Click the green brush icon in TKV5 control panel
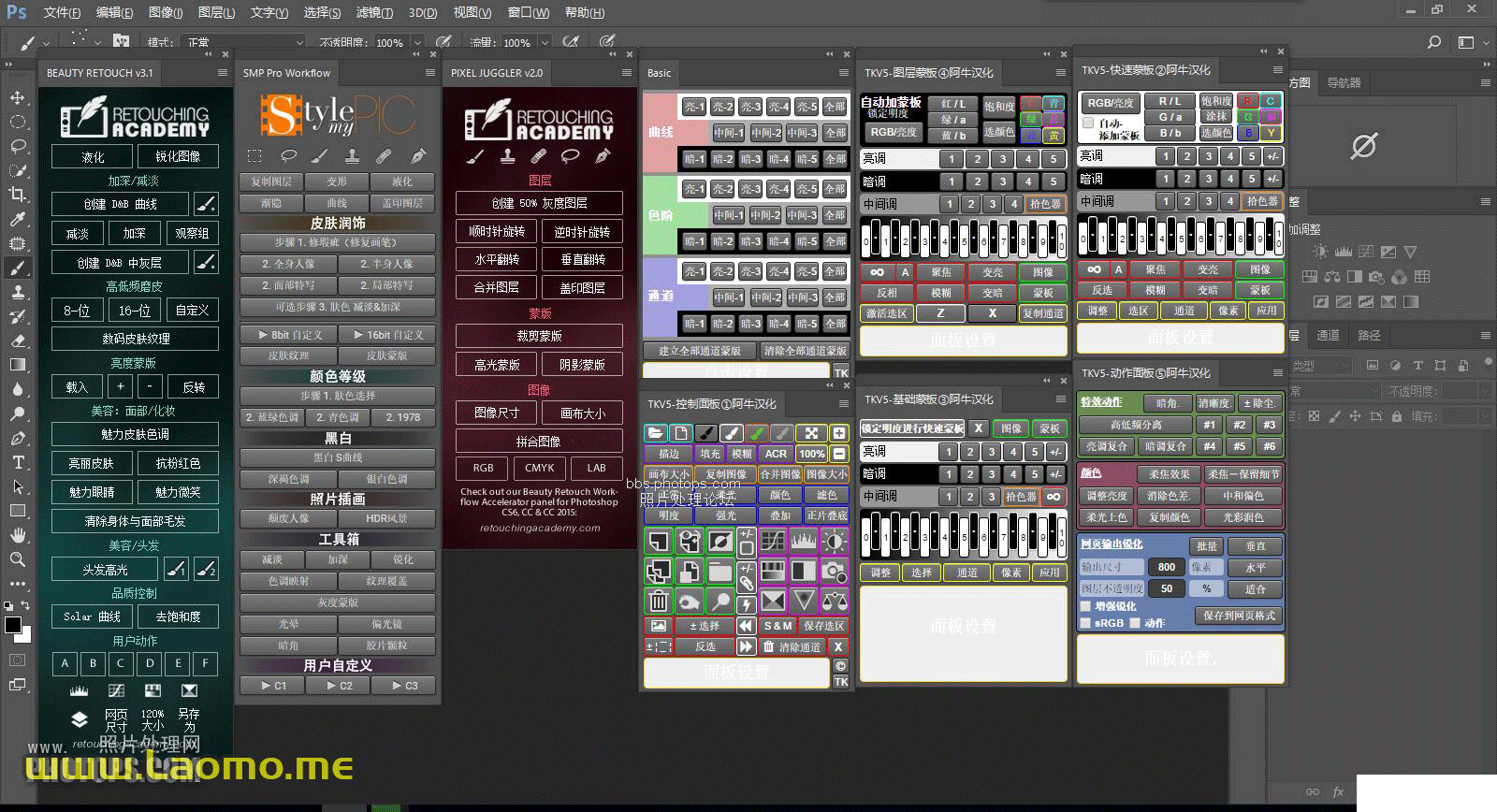Viewport: 1497px width, 812px height. click(x=756, y=432)
